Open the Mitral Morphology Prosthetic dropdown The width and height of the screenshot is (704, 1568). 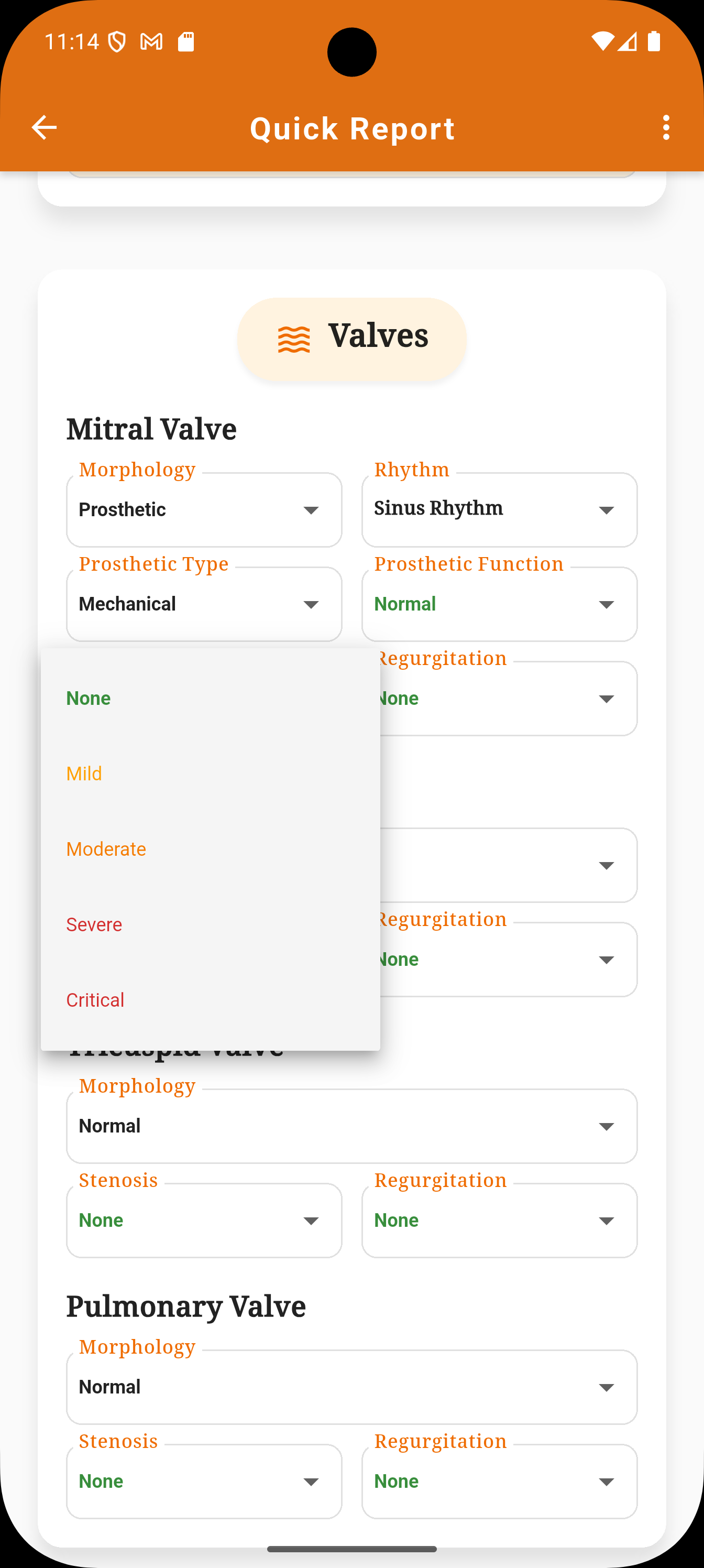(x=204, y=509)
